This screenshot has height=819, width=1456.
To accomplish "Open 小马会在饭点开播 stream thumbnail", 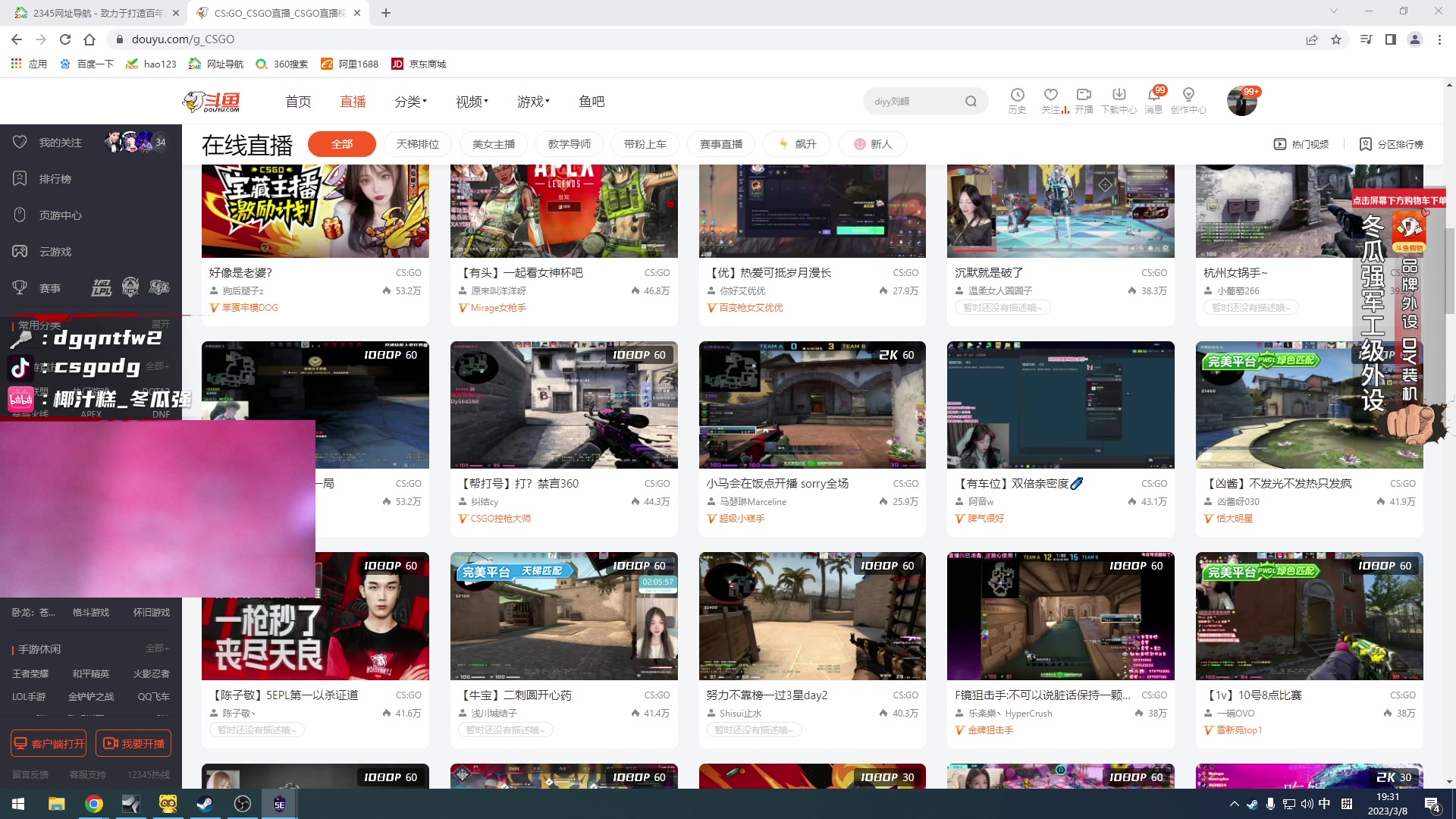I will click(812, 405).
